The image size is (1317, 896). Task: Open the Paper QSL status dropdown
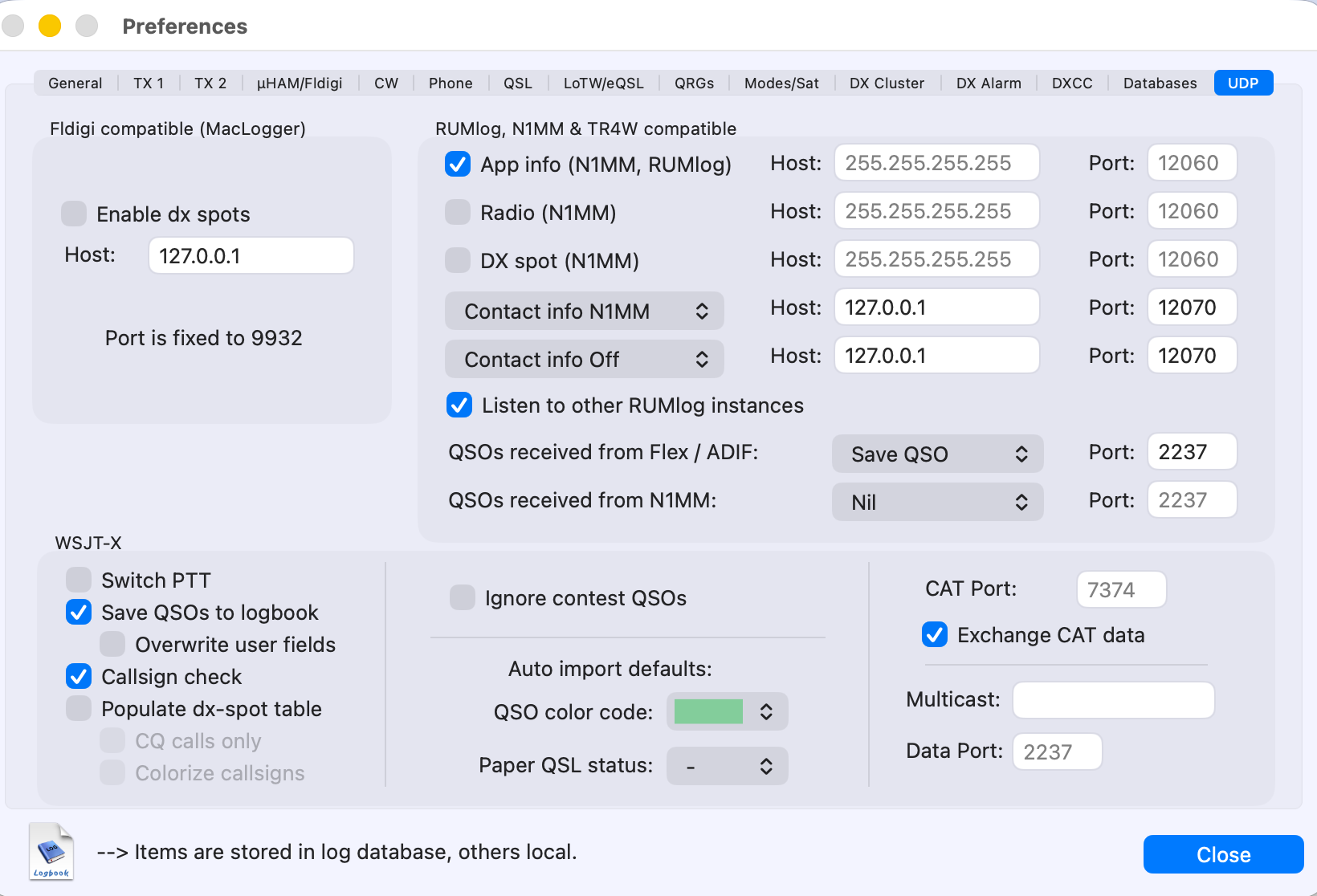pyautogui.click(x=727, y=767)
